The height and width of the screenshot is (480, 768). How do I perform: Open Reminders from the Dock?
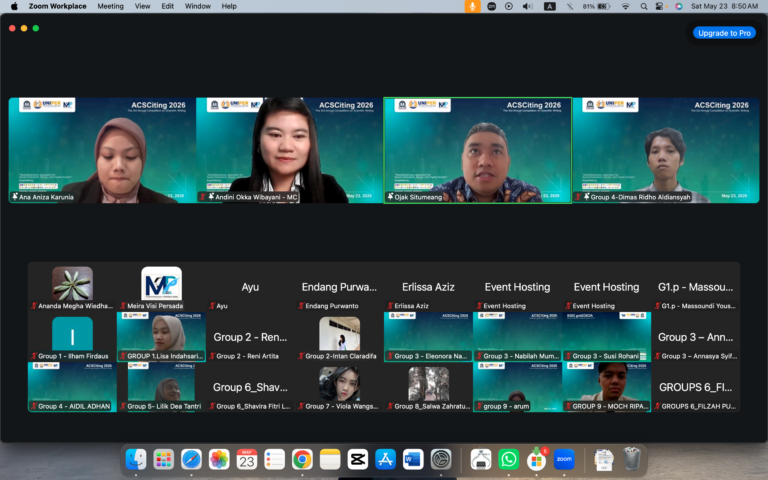274,459
